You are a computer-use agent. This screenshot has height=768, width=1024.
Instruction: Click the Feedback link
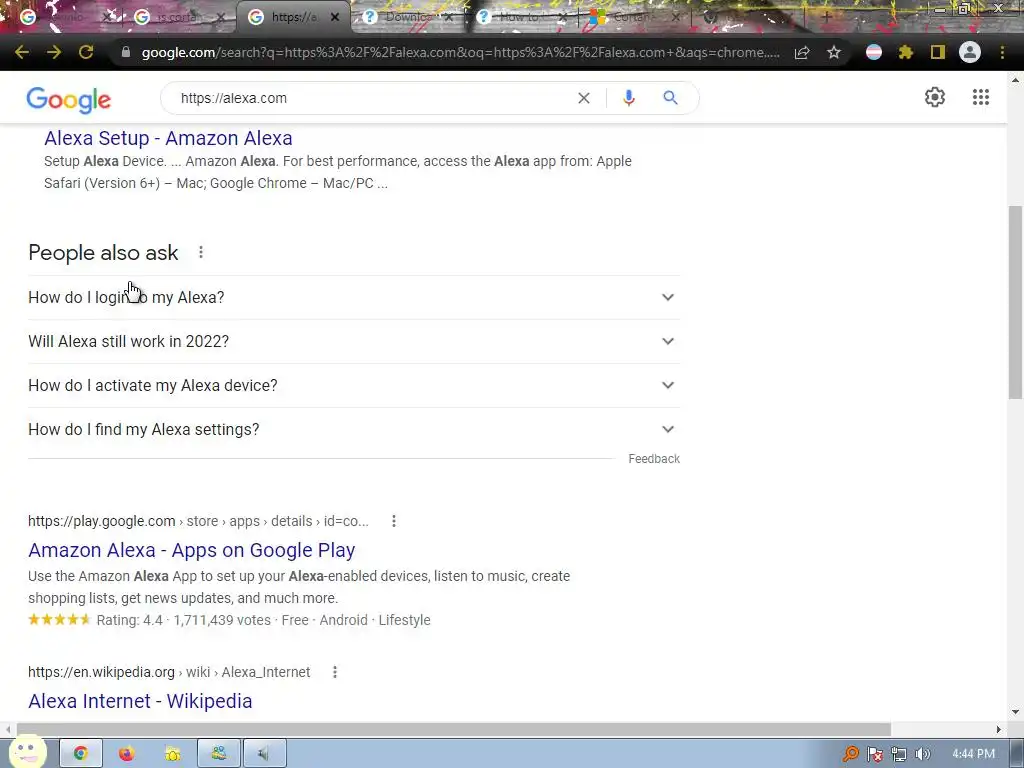click(x=654, y=459)
